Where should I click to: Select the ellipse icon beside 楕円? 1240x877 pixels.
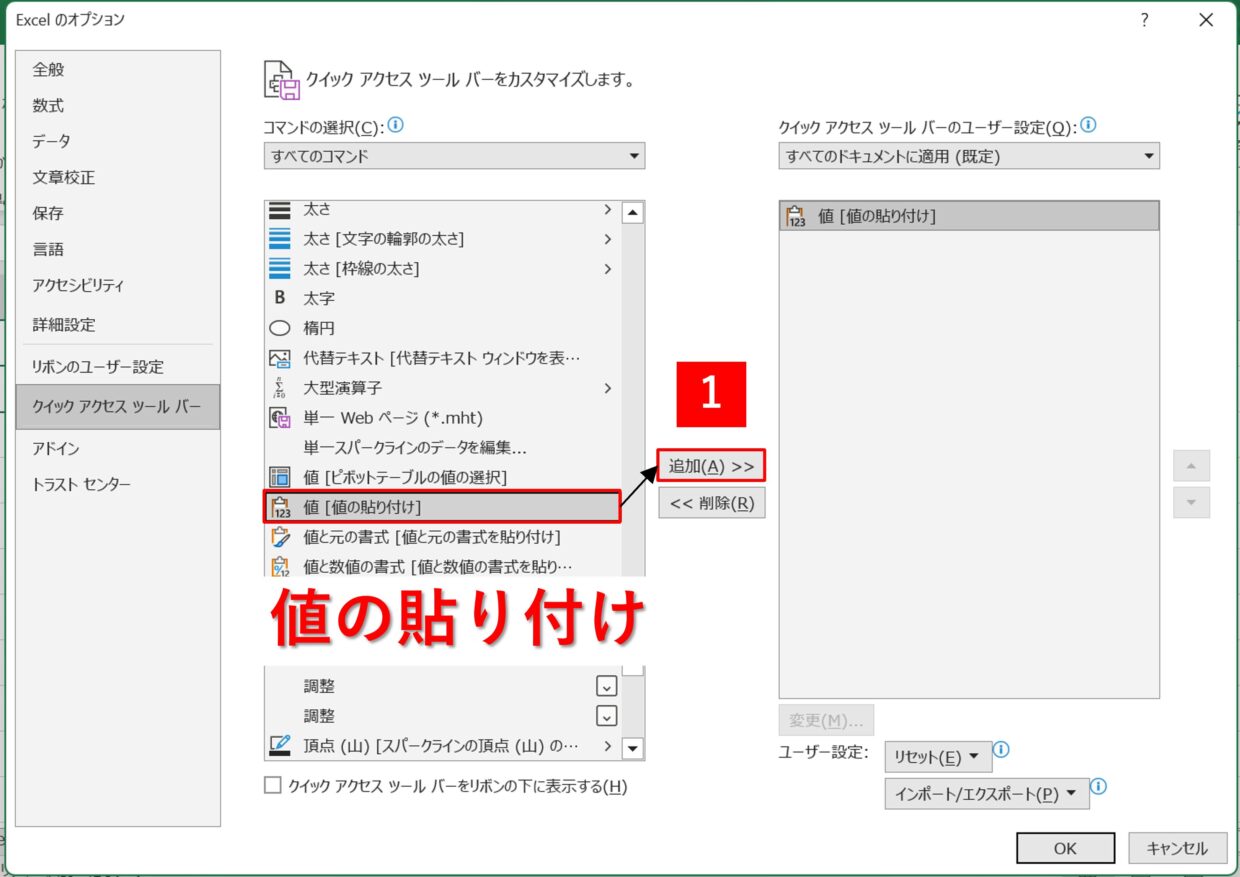(280, 328)
